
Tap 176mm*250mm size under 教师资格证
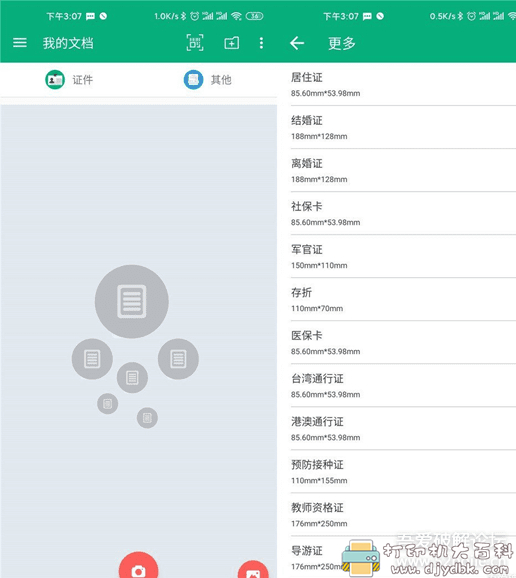[319, 524]
